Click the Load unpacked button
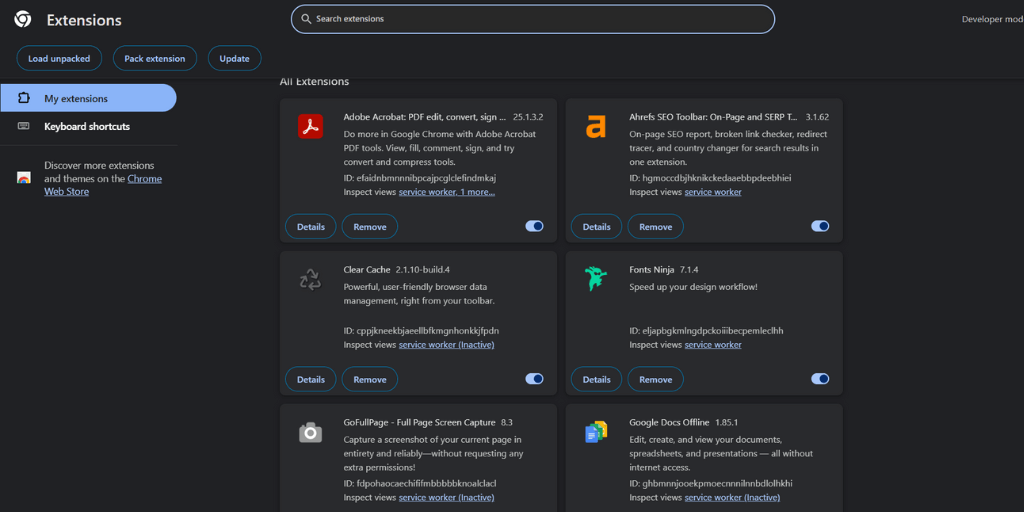Image resolution: width=1024 pixels, height=512 pixels. click(59, 58)
